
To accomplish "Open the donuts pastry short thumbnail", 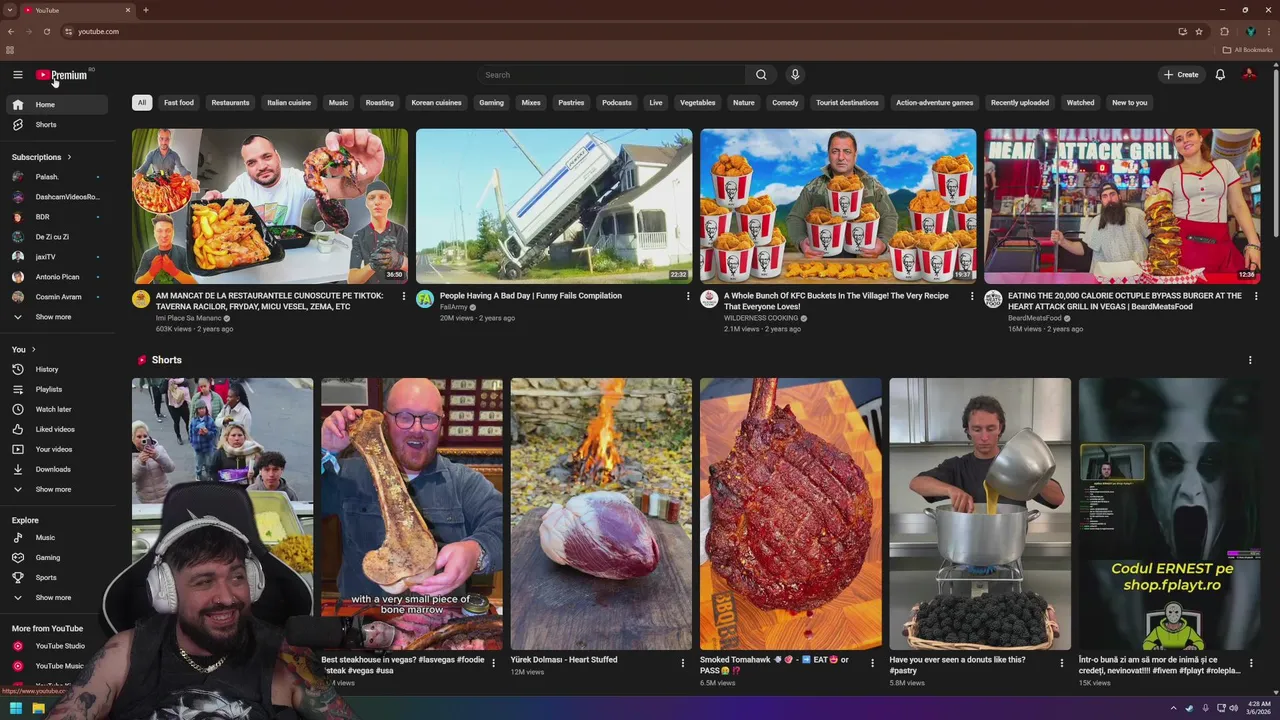I will point(980,514).
